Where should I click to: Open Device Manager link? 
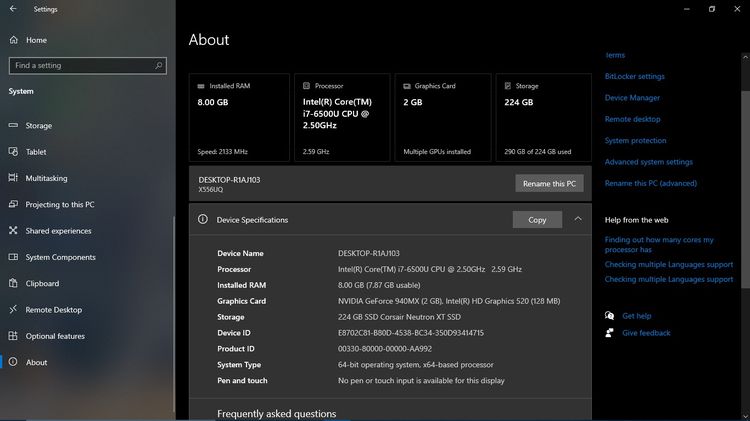tap(632, 98)
